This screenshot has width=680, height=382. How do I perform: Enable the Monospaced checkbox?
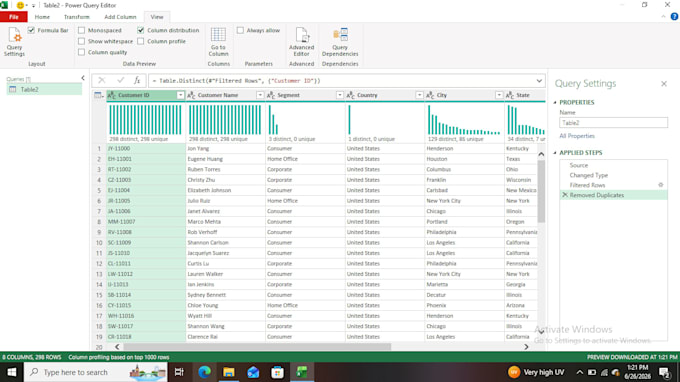pos(82,30)
